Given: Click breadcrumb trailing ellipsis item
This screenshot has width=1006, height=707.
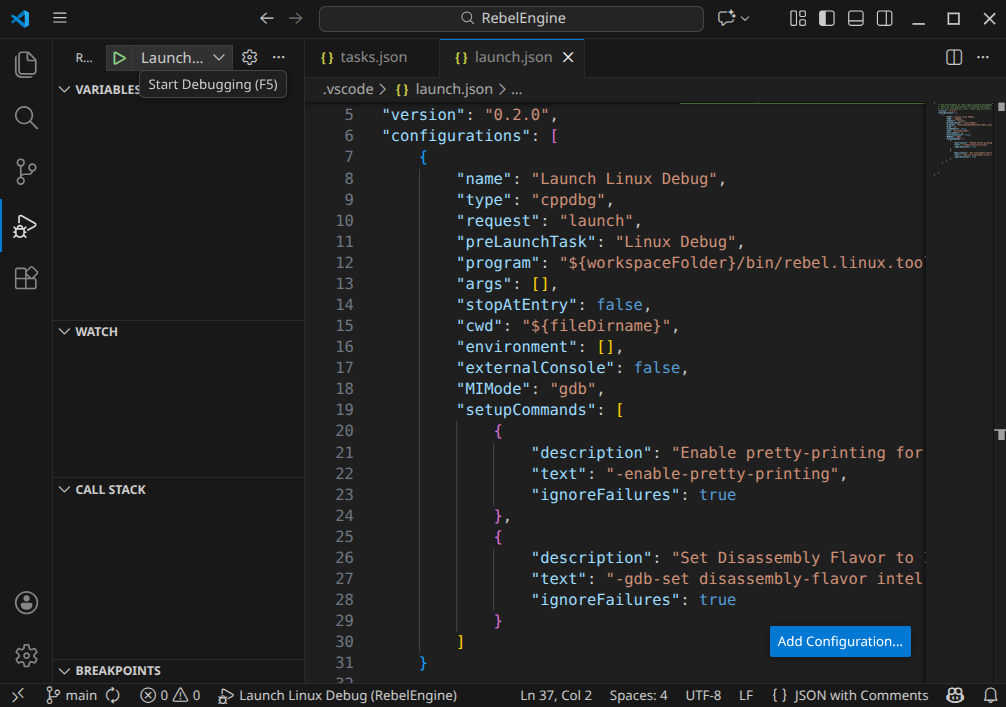Looking at the screenshot, I should pos(516,89).
